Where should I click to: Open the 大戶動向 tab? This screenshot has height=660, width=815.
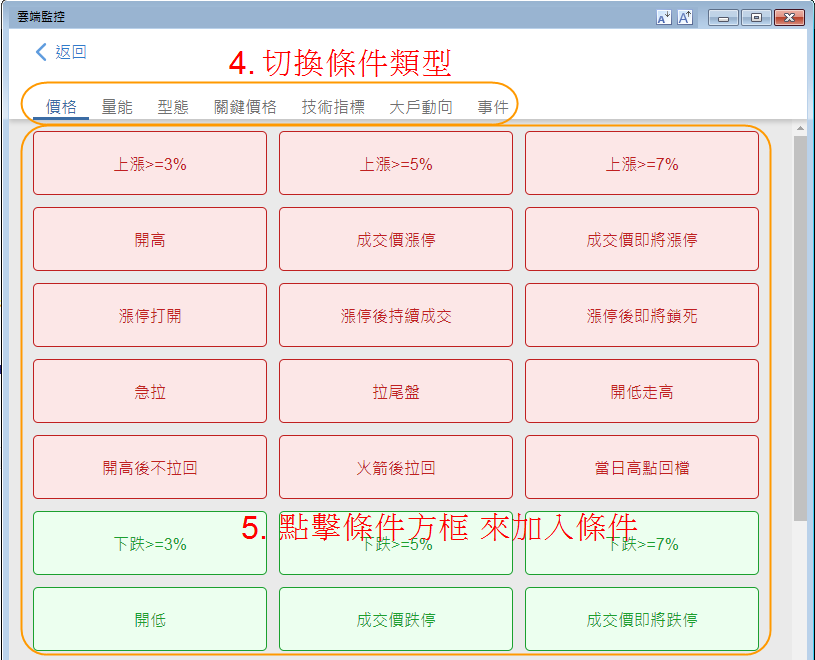click(x=421, y=107)
